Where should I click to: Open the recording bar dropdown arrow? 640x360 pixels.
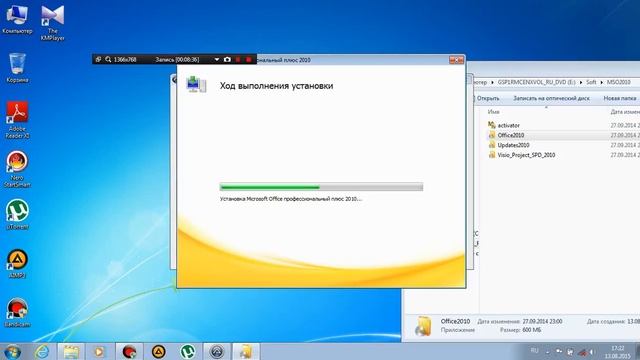217,60
